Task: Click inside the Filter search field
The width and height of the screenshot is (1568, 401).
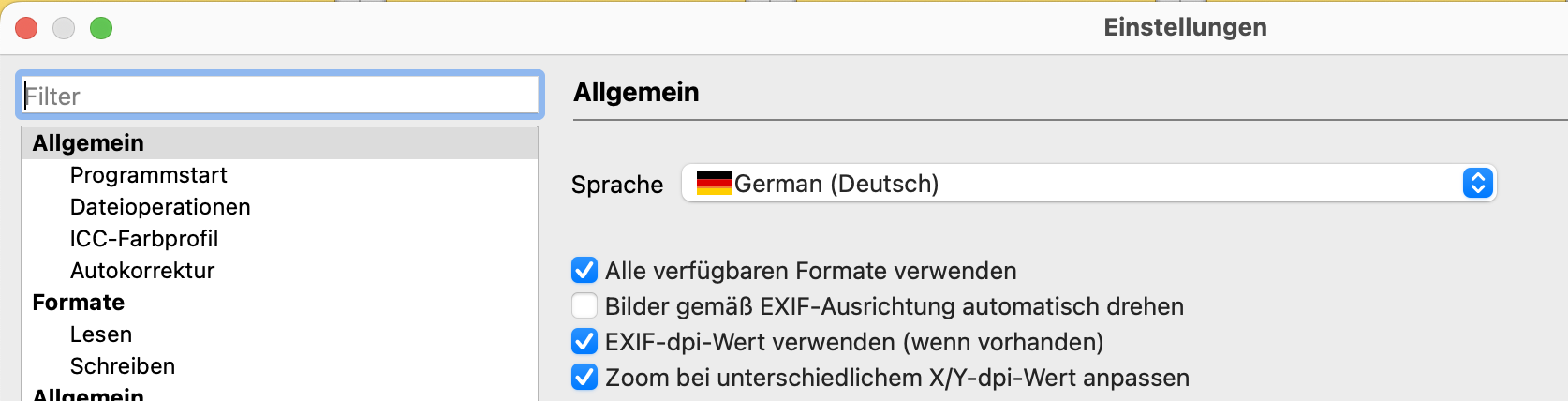Action: click(279, 96)
